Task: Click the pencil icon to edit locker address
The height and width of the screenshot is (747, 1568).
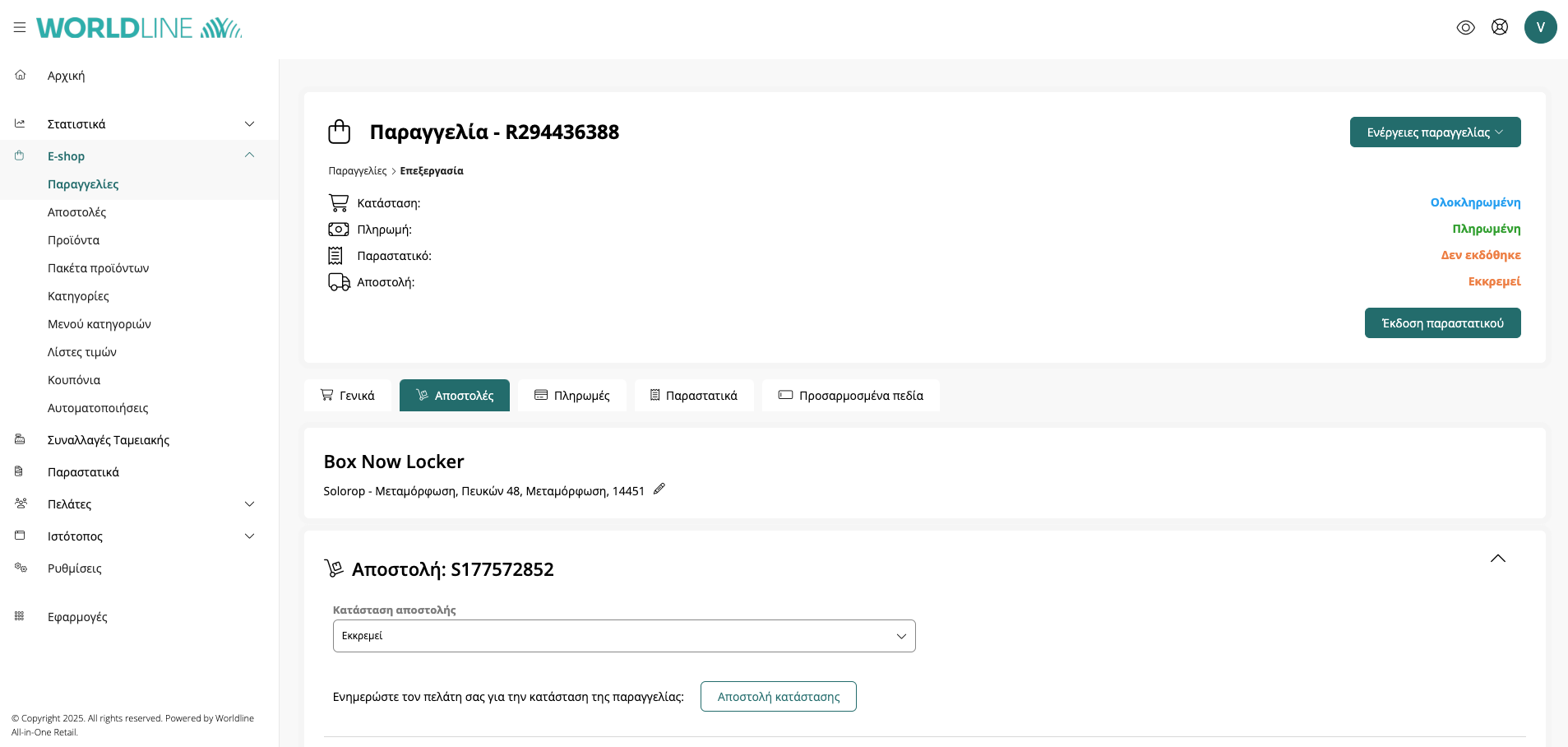Action: pyautogui.click(x=659, y=489)
